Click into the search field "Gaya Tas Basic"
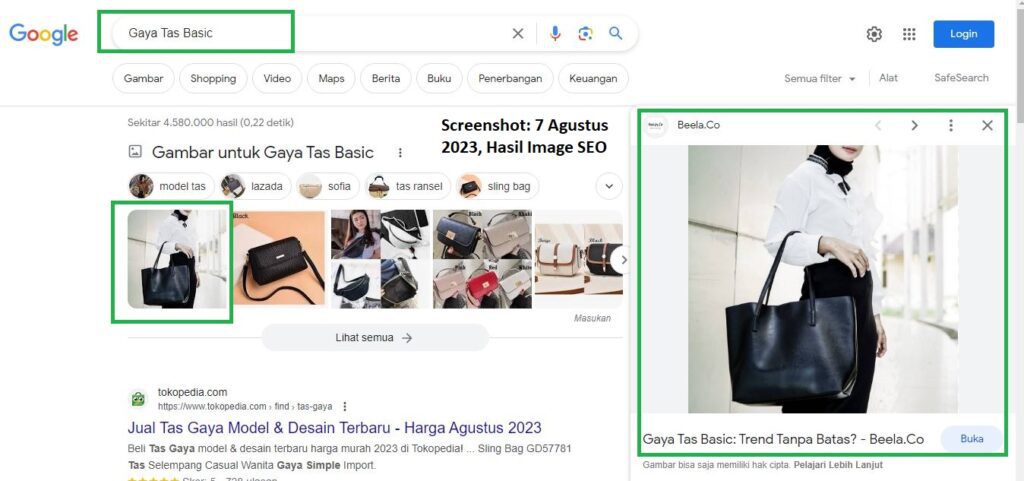Viewport: 1024px width, 481px height. coord(313,33)
